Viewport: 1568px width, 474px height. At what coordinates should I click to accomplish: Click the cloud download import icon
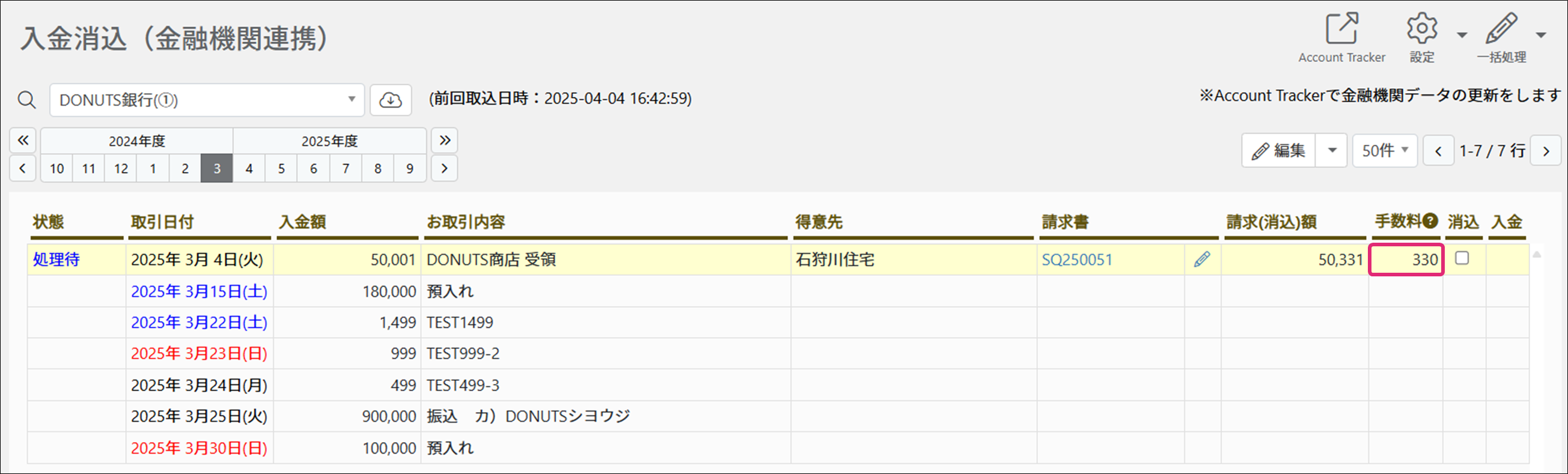coord(391,100)
